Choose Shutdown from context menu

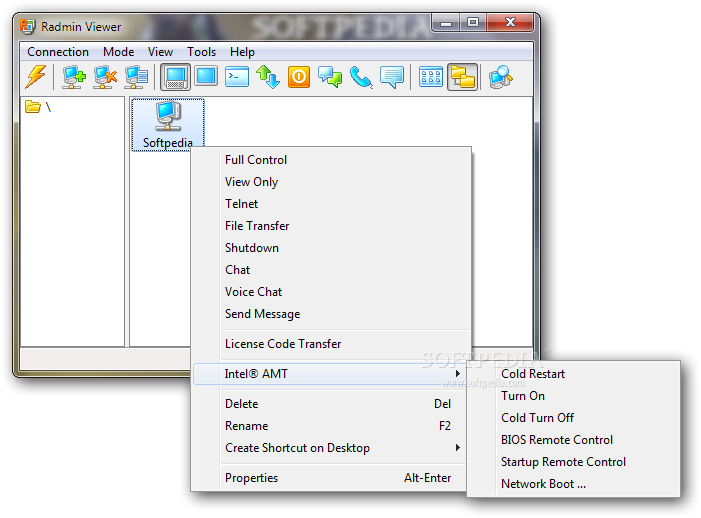click(331, 248)
